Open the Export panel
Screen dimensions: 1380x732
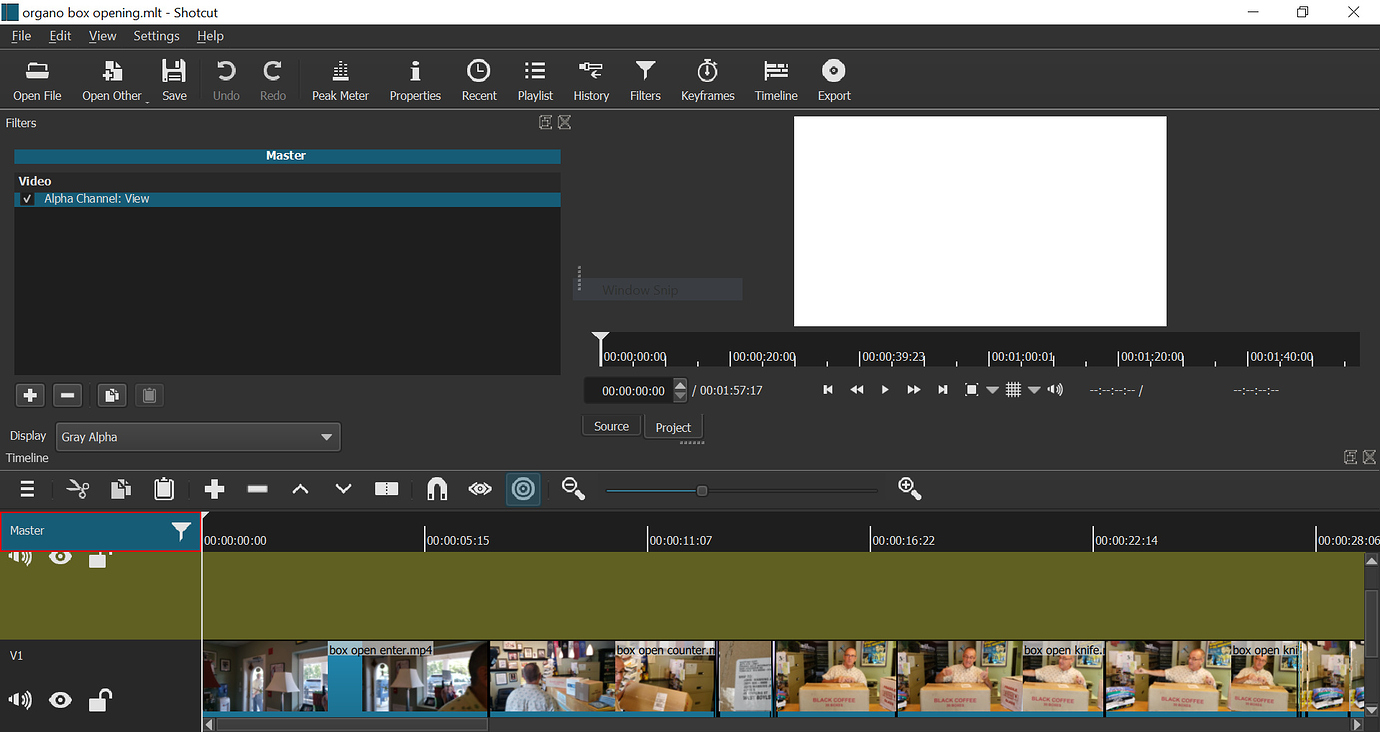coord(834,80)
